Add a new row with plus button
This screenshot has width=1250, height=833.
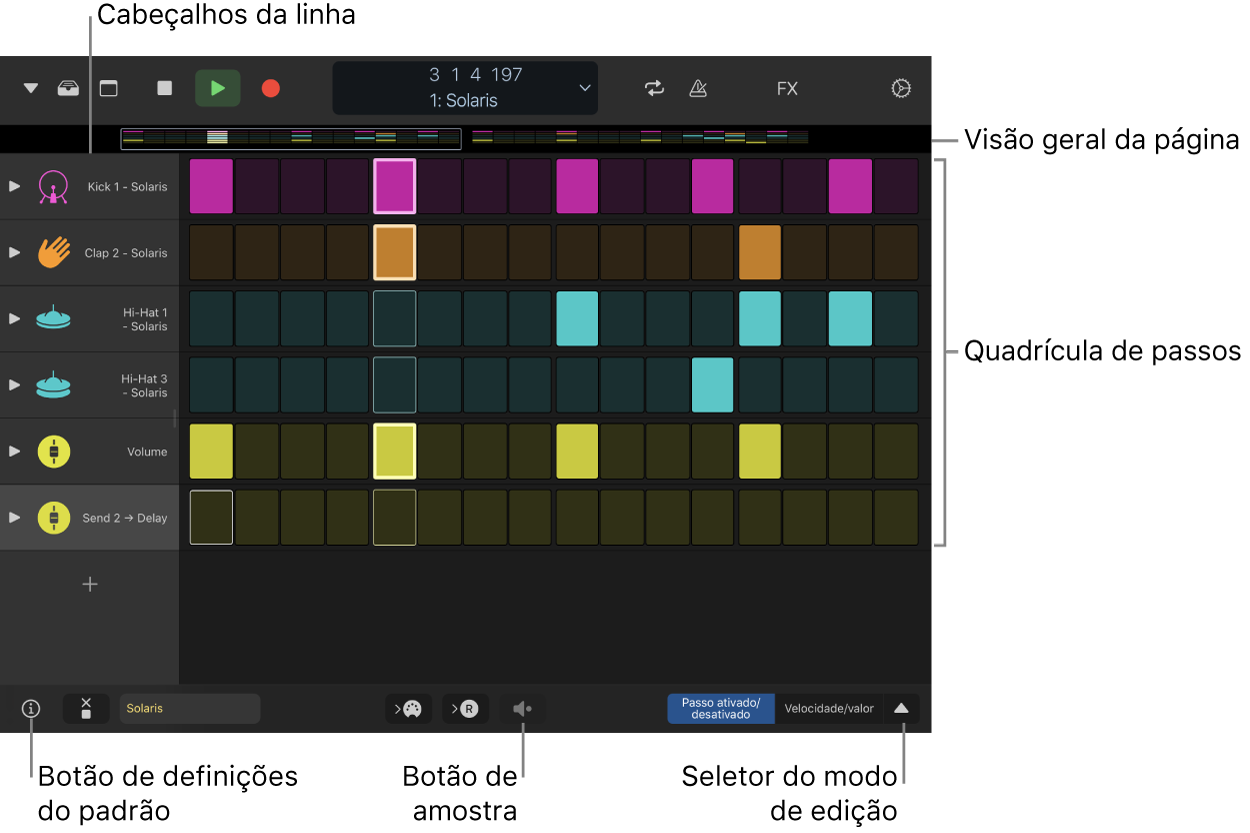pos(90,584)
